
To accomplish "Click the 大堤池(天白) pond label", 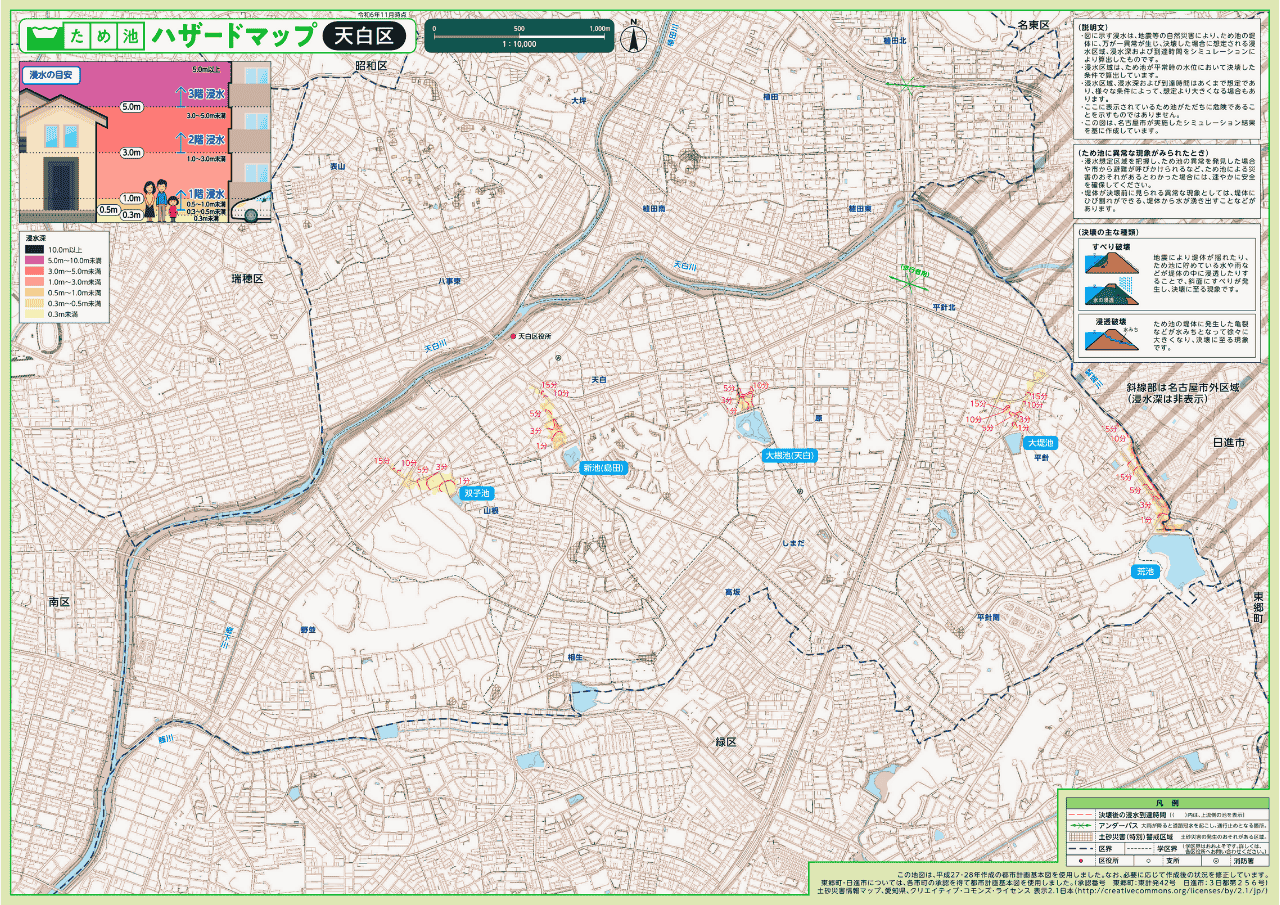I will (x=790, y=455).
